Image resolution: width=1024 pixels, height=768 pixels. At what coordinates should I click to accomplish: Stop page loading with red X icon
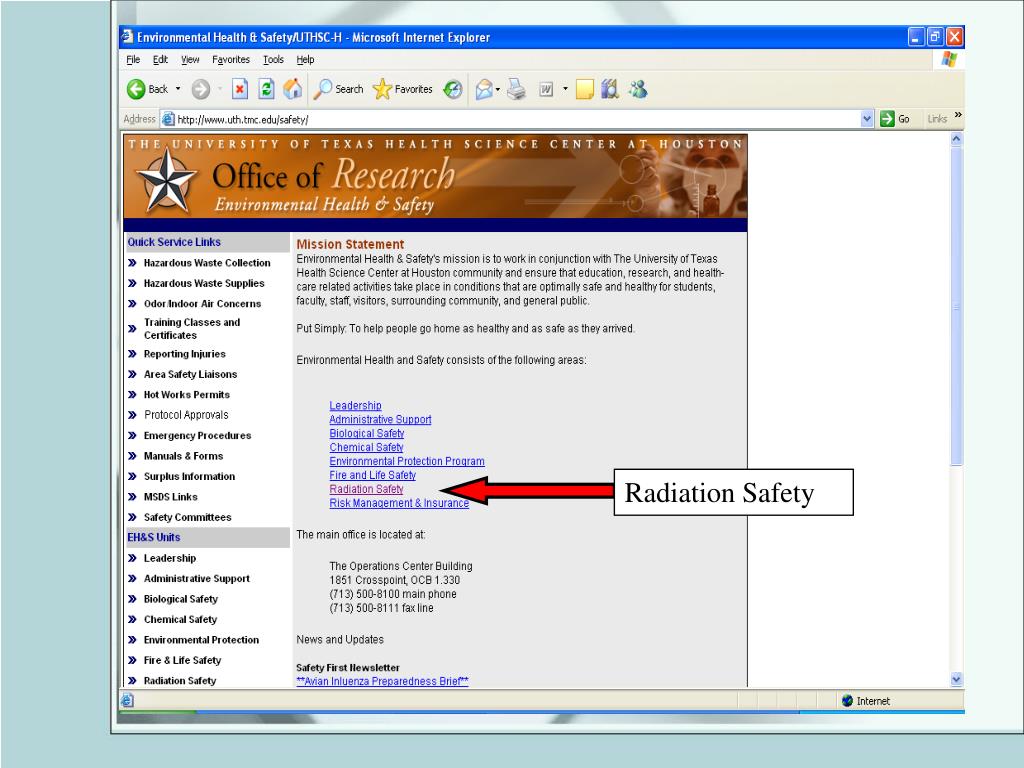point(240,89)
